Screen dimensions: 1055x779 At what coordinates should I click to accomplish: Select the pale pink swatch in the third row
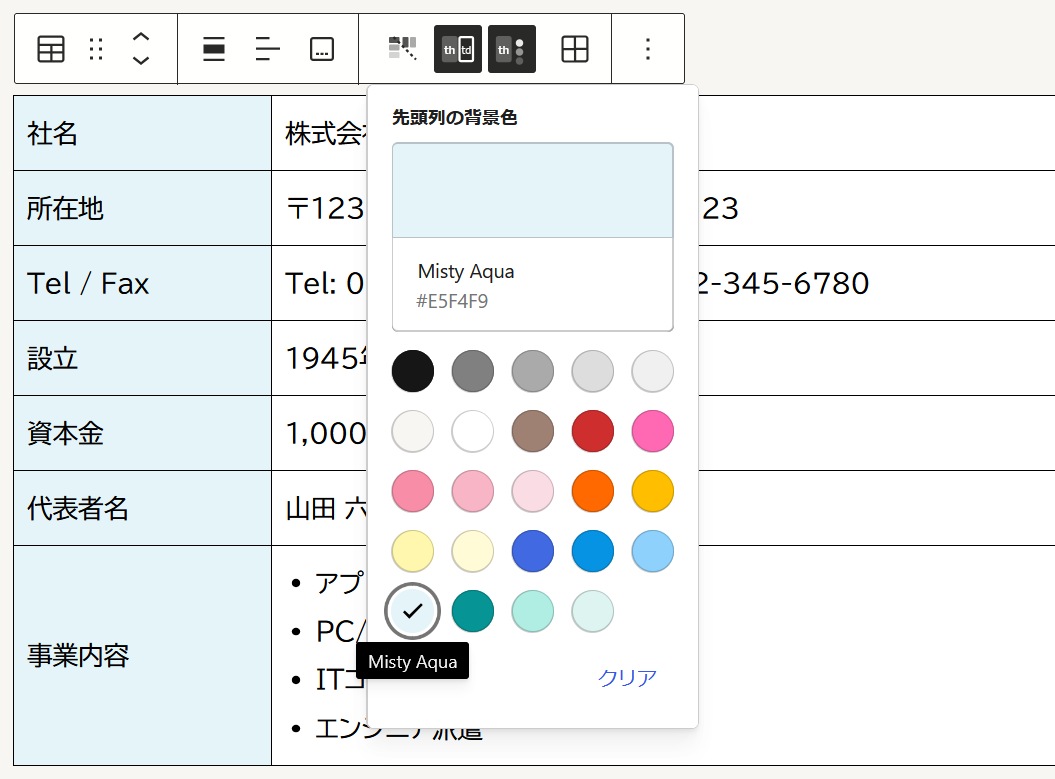click(532, 491)
